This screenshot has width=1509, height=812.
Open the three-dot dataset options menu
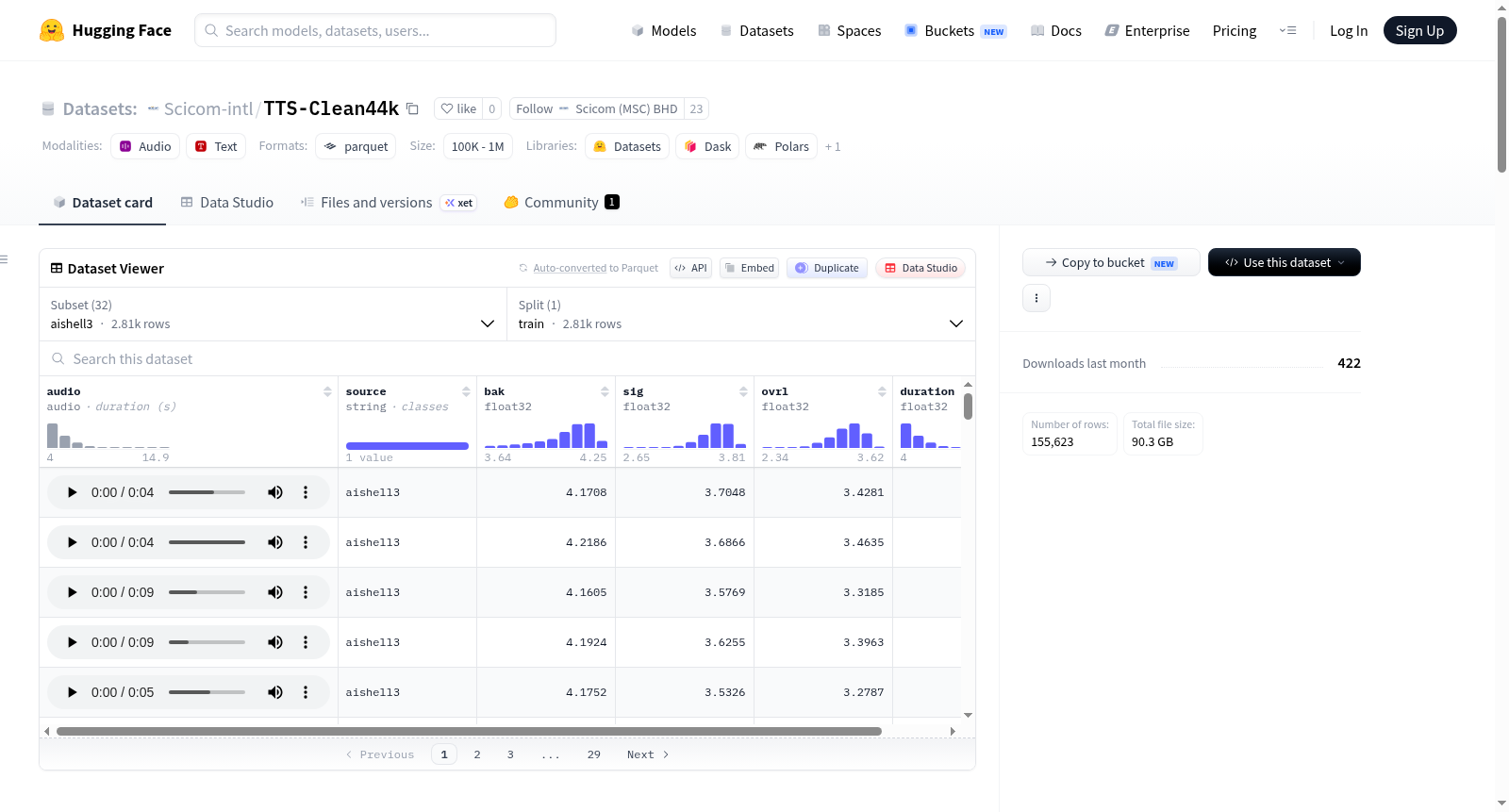point(1036,298)
